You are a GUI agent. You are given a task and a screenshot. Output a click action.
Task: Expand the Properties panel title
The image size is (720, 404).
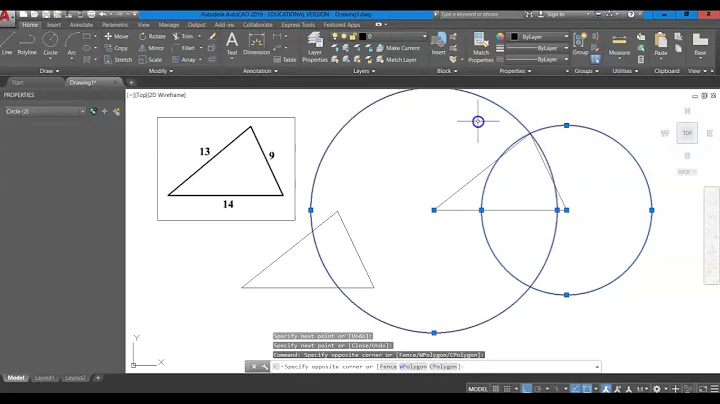pyautogui.click(x=515, y=71)
